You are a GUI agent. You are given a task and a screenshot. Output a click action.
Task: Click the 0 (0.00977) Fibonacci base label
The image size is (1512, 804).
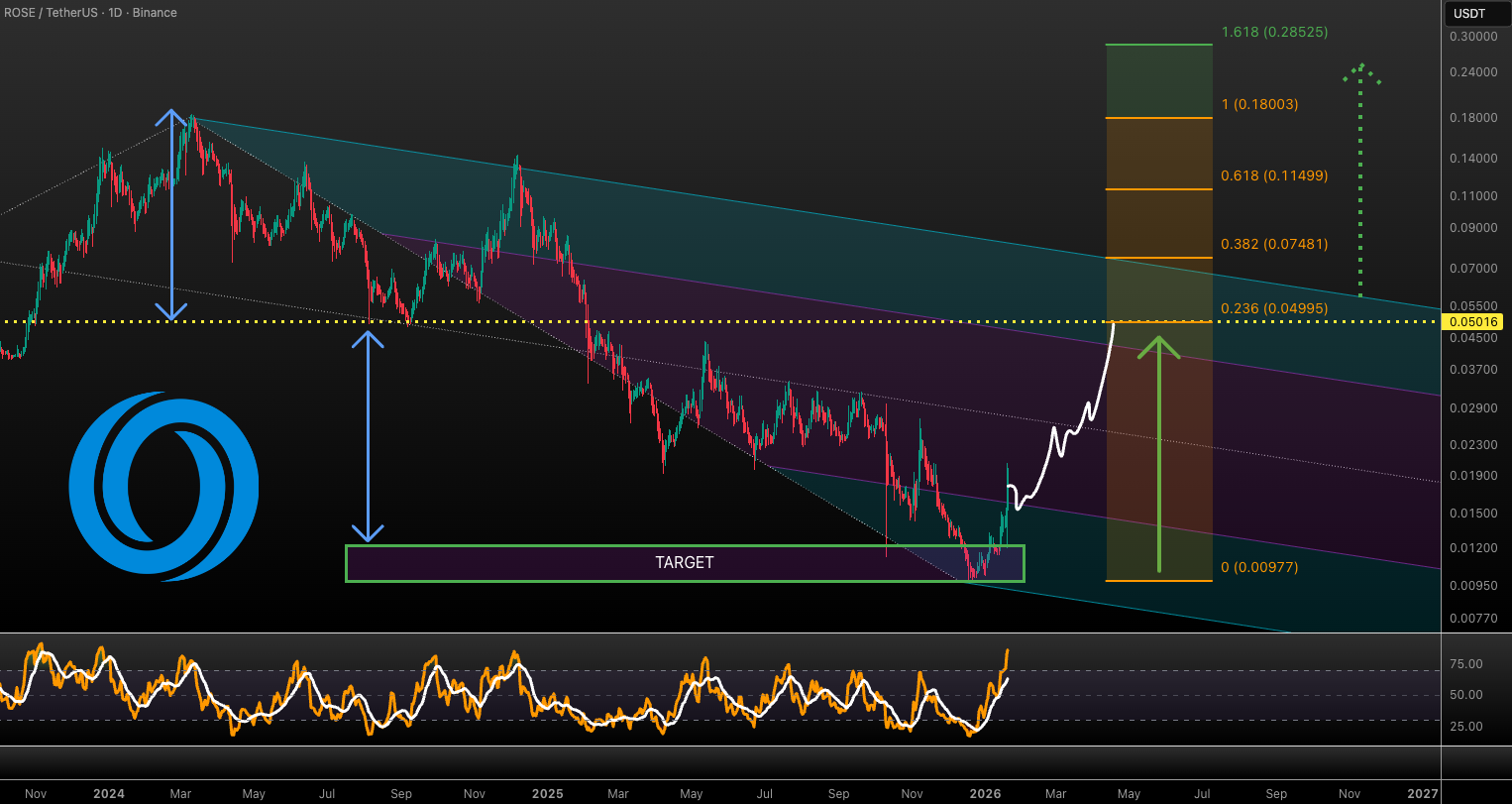pyautogui.click(x=1259, y=567)
